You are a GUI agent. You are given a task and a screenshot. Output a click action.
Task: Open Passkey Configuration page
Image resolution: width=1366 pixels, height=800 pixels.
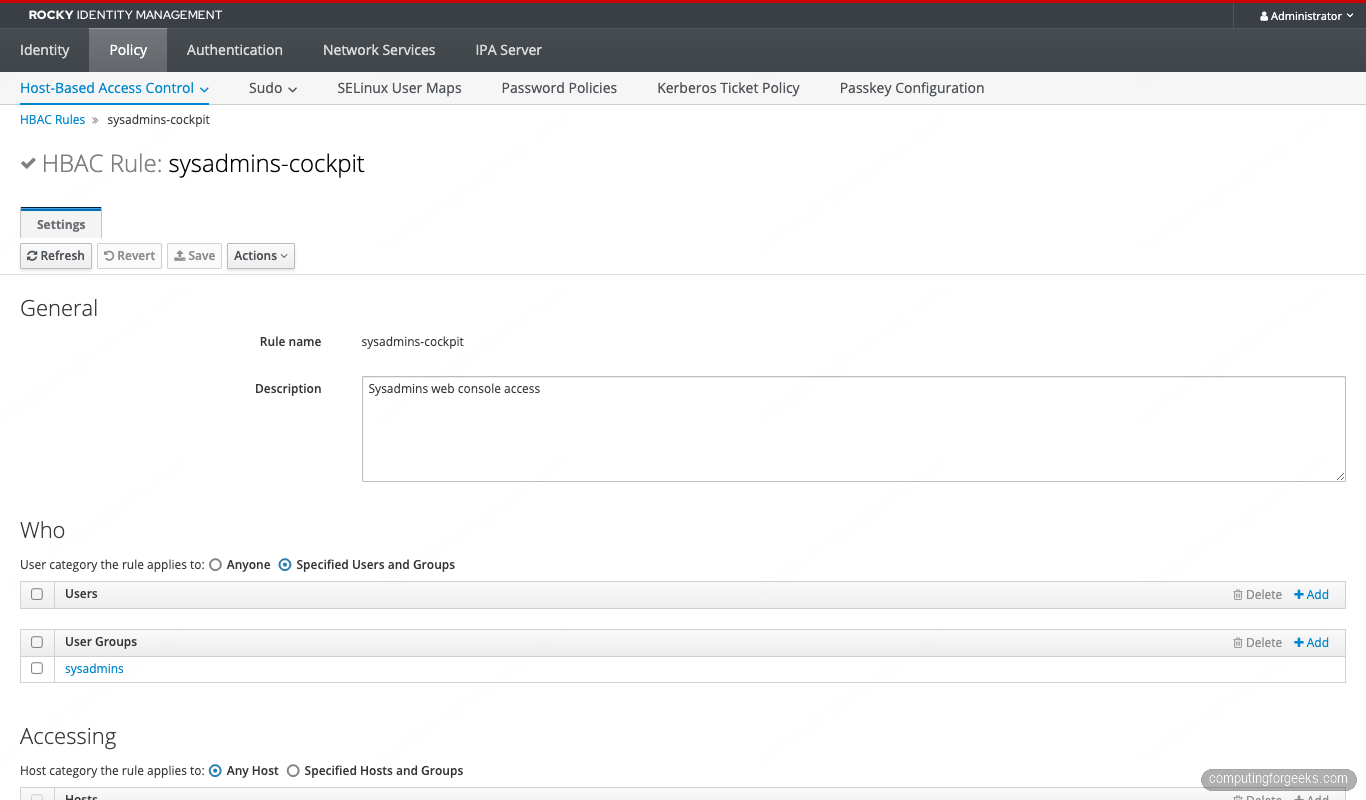[x=912, y=88]
